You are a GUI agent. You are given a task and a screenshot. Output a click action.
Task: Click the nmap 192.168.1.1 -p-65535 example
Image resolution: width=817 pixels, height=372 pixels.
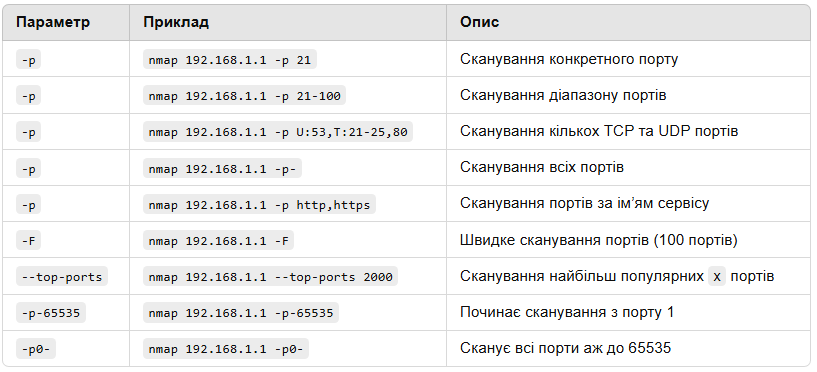pos(241,313)
